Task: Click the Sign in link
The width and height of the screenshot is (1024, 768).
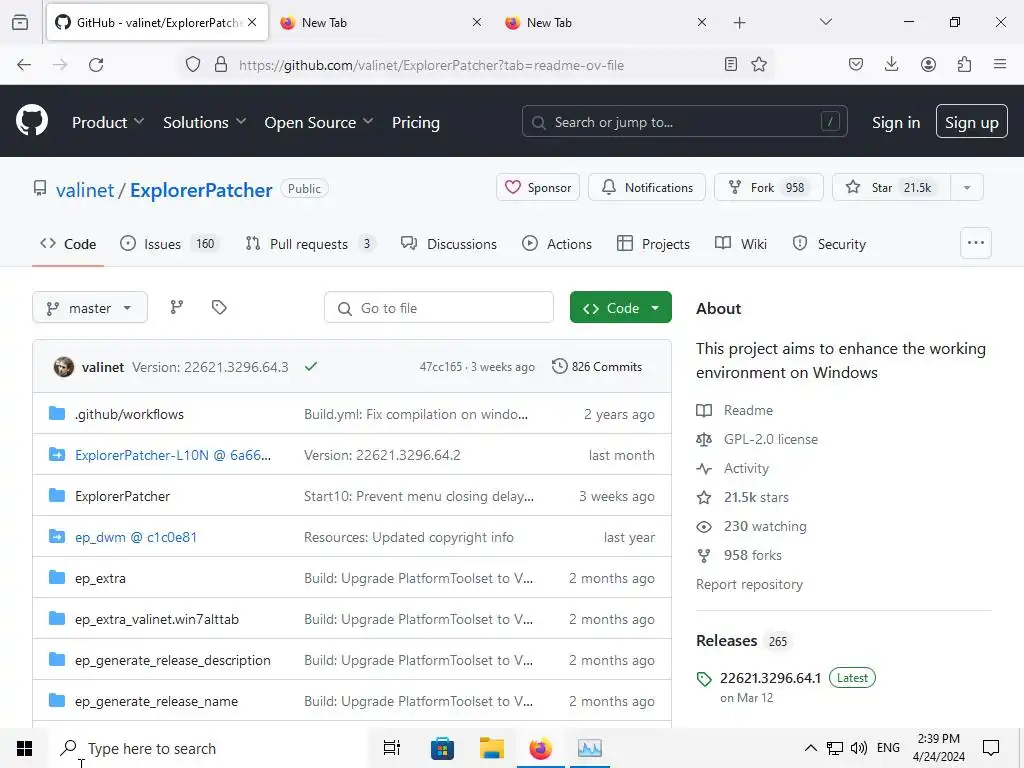Action: coord(895,122)
